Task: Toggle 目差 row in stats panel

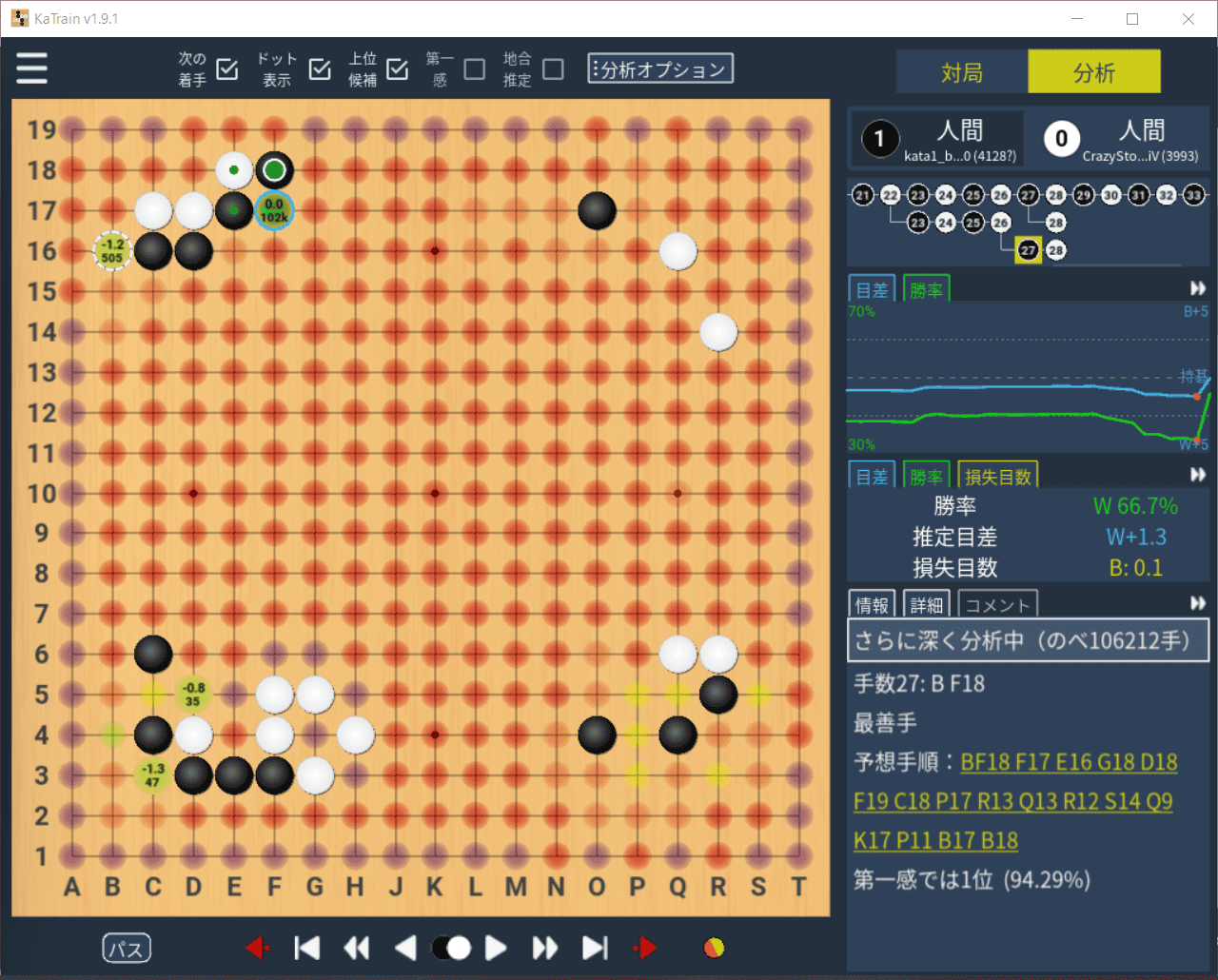Action: pyautogui.click(x=872, y=476)
